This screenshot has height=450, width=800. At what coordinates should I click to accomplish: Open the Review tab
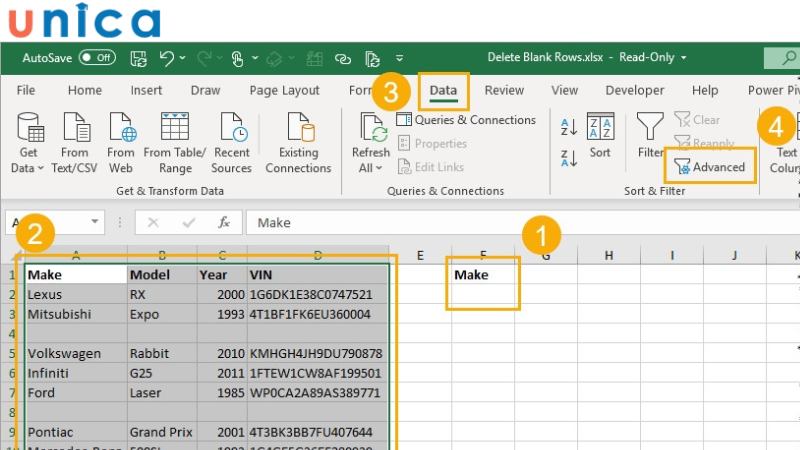[504, 90]
